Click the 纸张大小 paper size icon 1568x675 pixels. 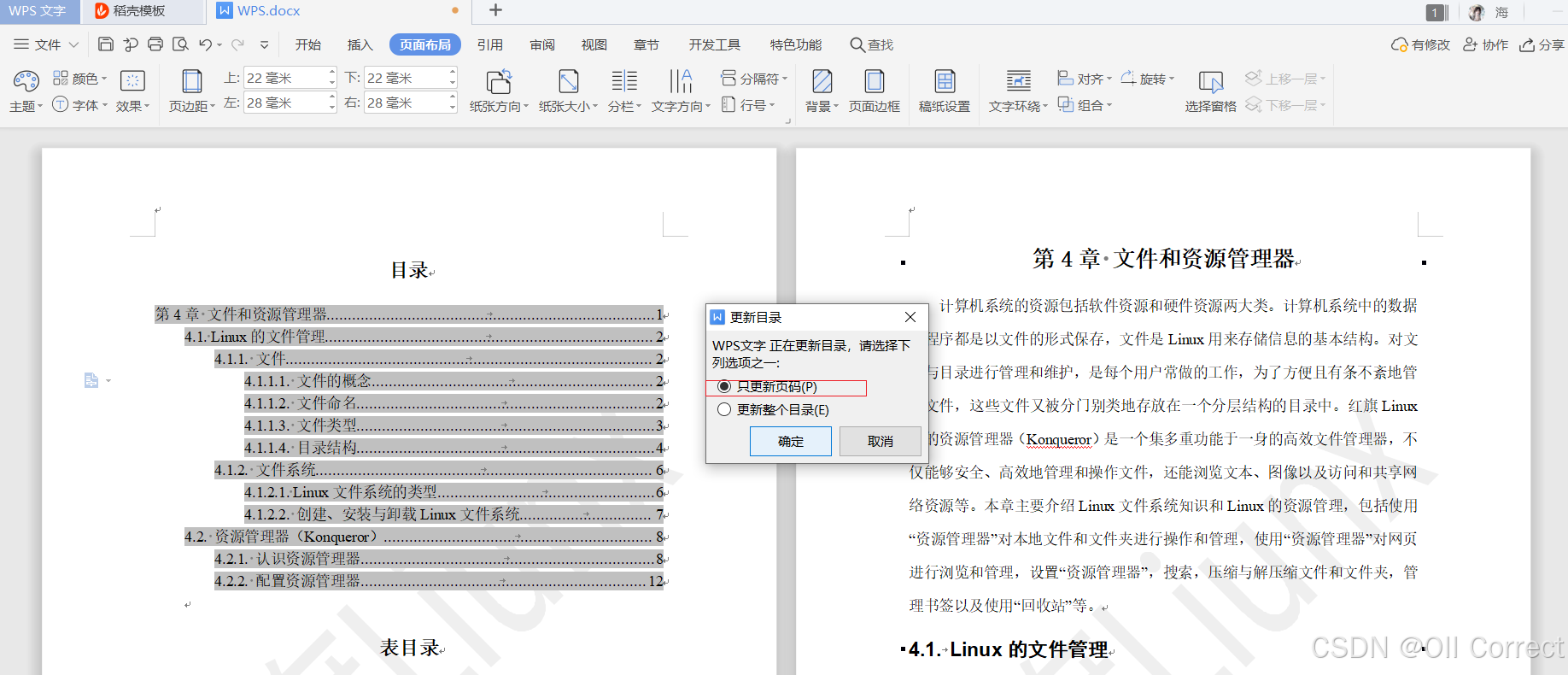coord(568,81)
